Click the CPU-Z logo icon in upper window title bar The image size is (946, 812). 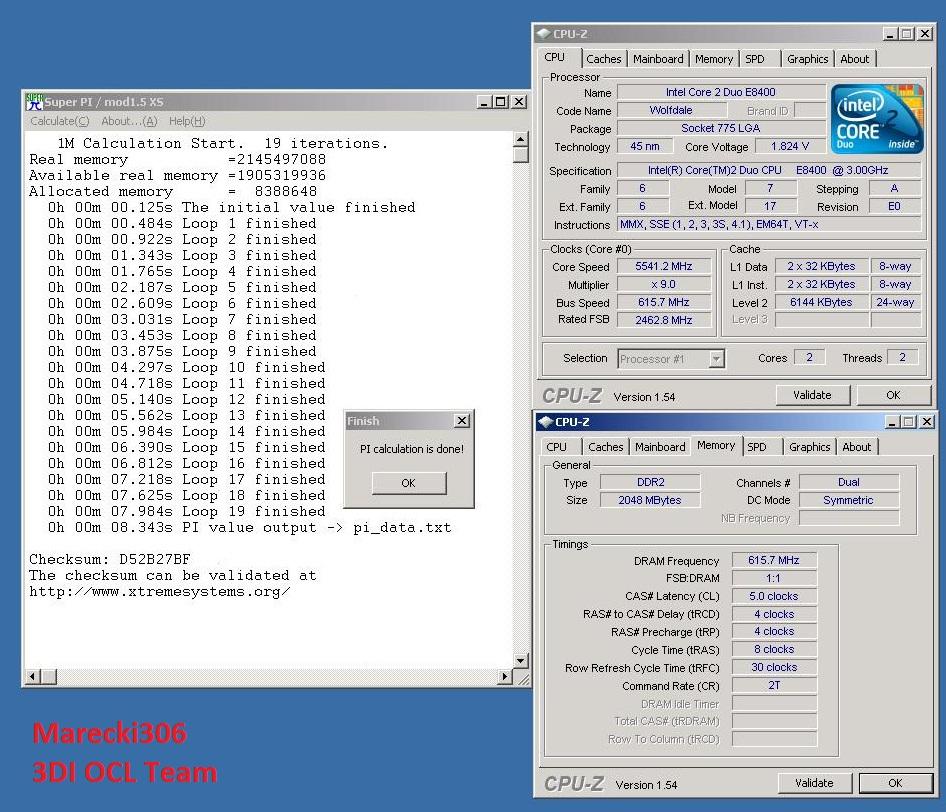pyautogui.click(x=544, y=34)
